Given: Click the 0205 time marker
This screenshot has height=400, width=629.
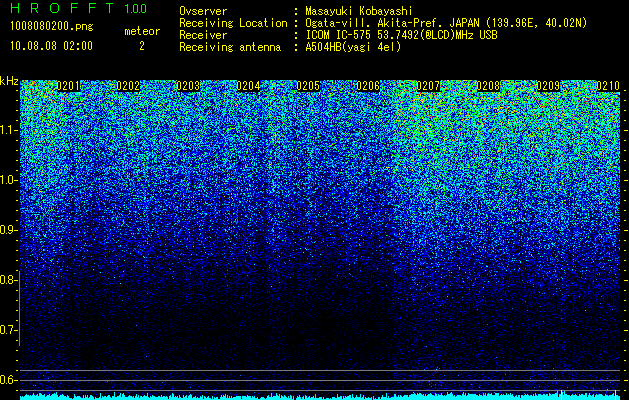Looking at the screenshot, I should click(x=308, y=86).
